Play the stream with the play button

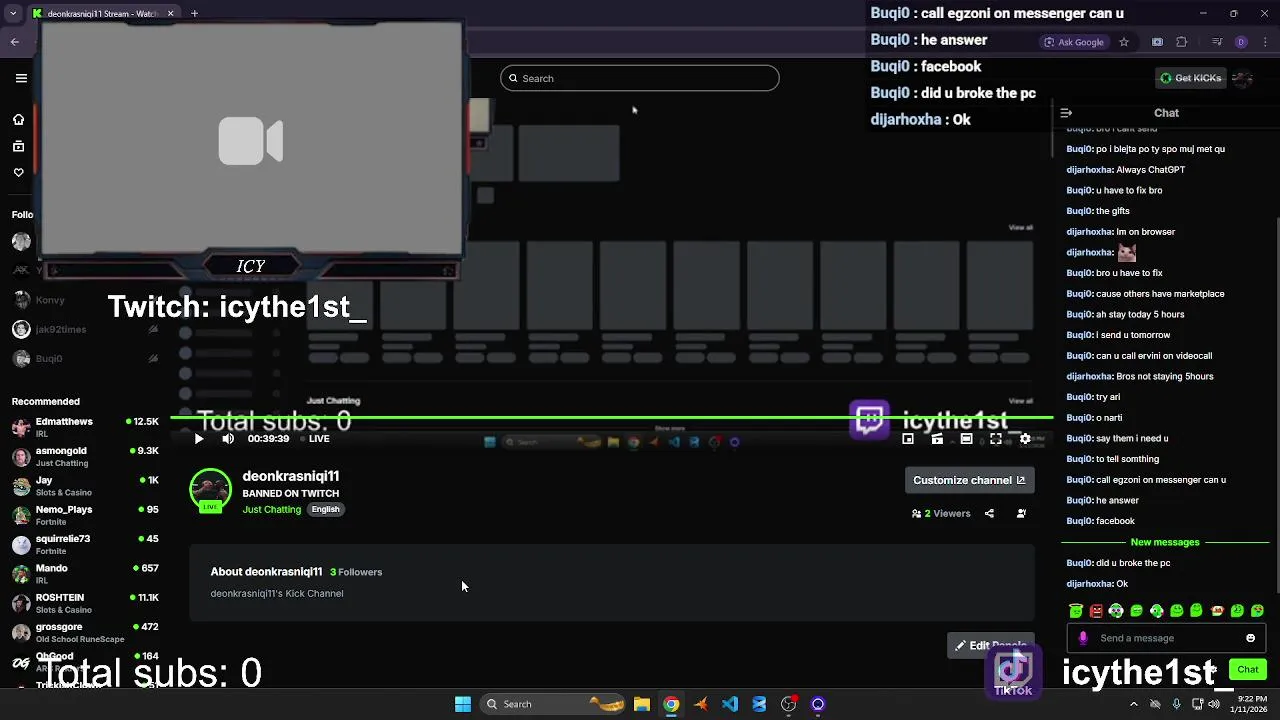[198, 438]
